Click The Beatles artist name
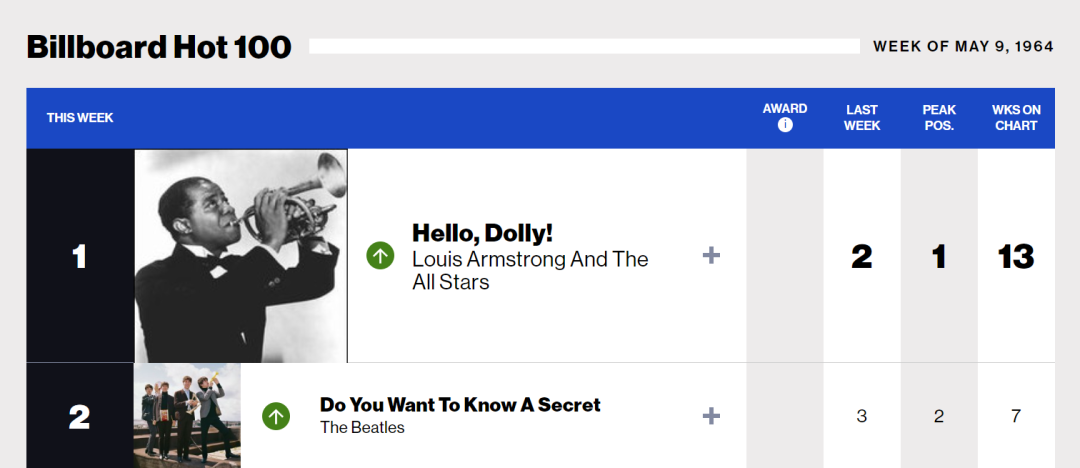 click(x=362, y=428)
